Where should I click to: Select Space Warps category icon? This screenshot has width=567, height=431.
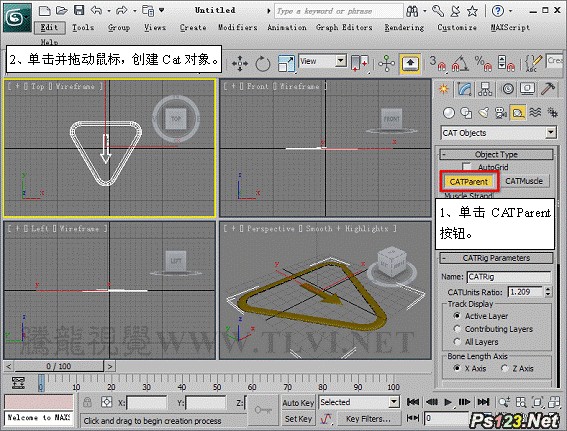pos(535,113)
